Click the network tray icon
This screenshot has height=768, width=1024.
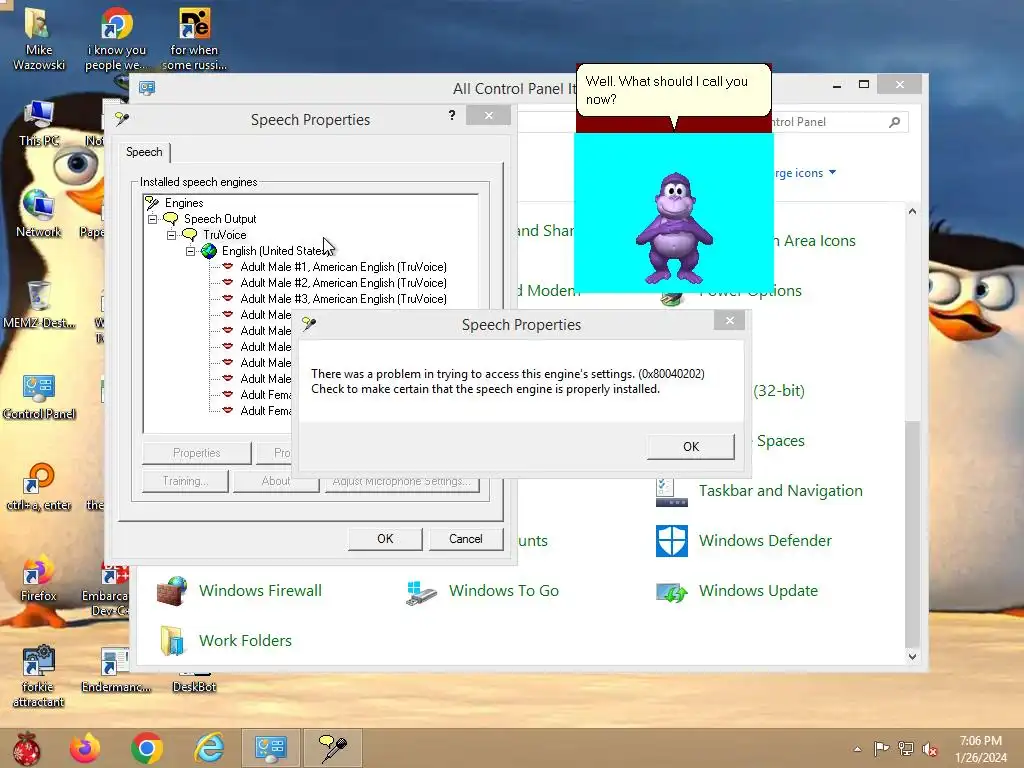(906, 749)
